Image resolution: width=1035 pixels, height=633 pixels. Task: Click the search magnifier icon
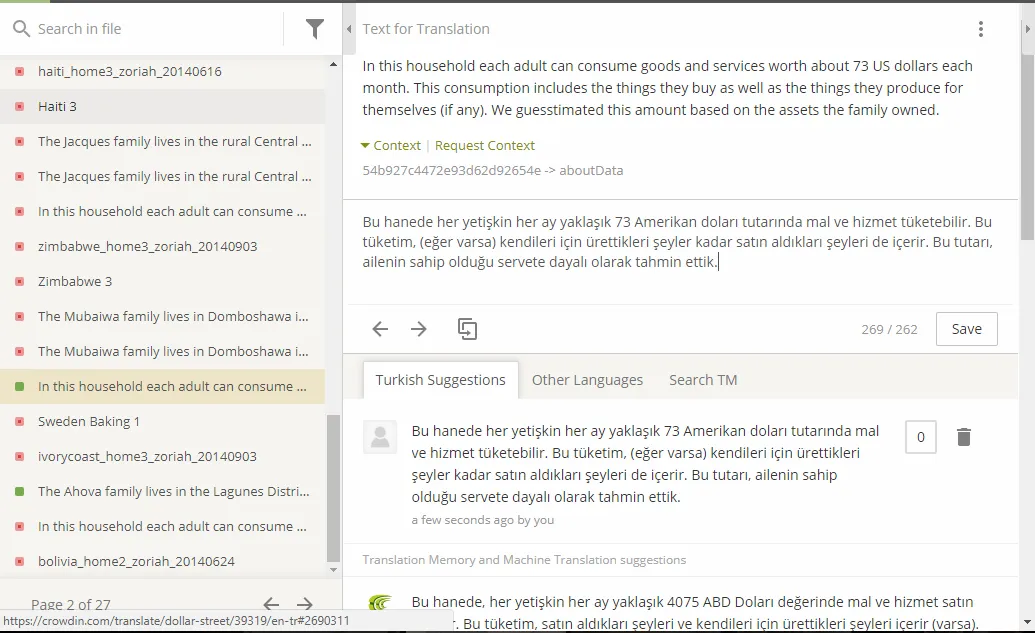21,28
